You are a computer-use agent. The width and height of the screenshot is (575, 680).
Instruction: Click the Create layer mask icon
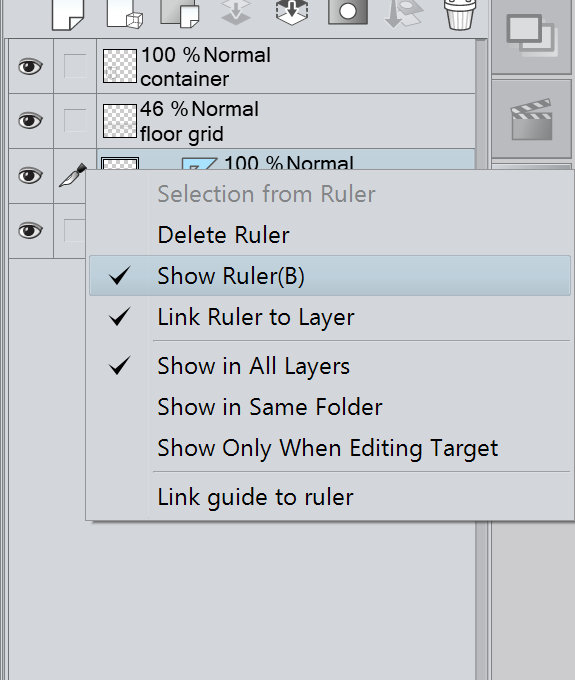click(x=348, y=12)
